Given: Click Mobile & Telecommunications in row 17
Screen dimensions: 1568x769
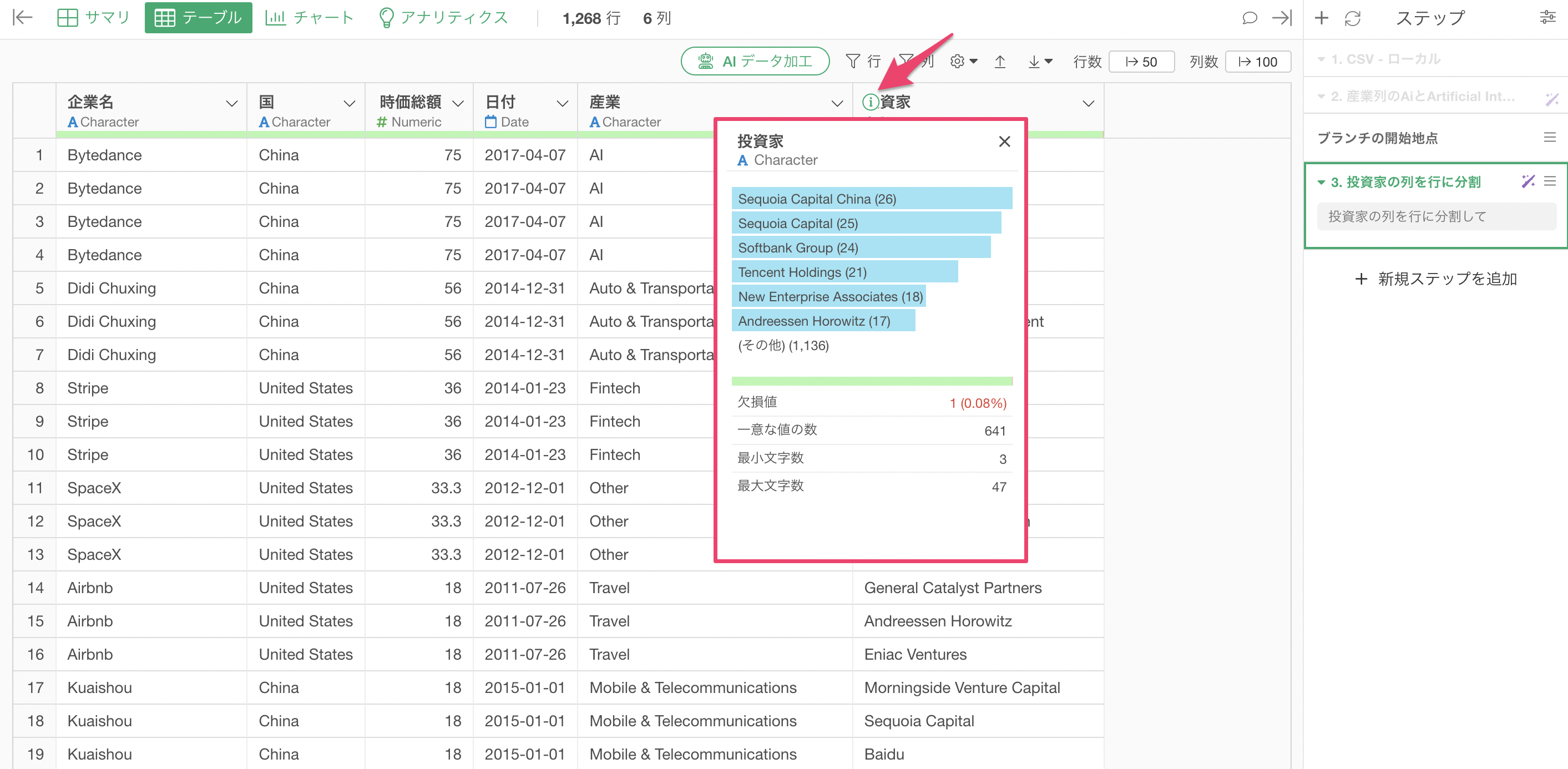Looking at the screenshot, I should 715,687.
